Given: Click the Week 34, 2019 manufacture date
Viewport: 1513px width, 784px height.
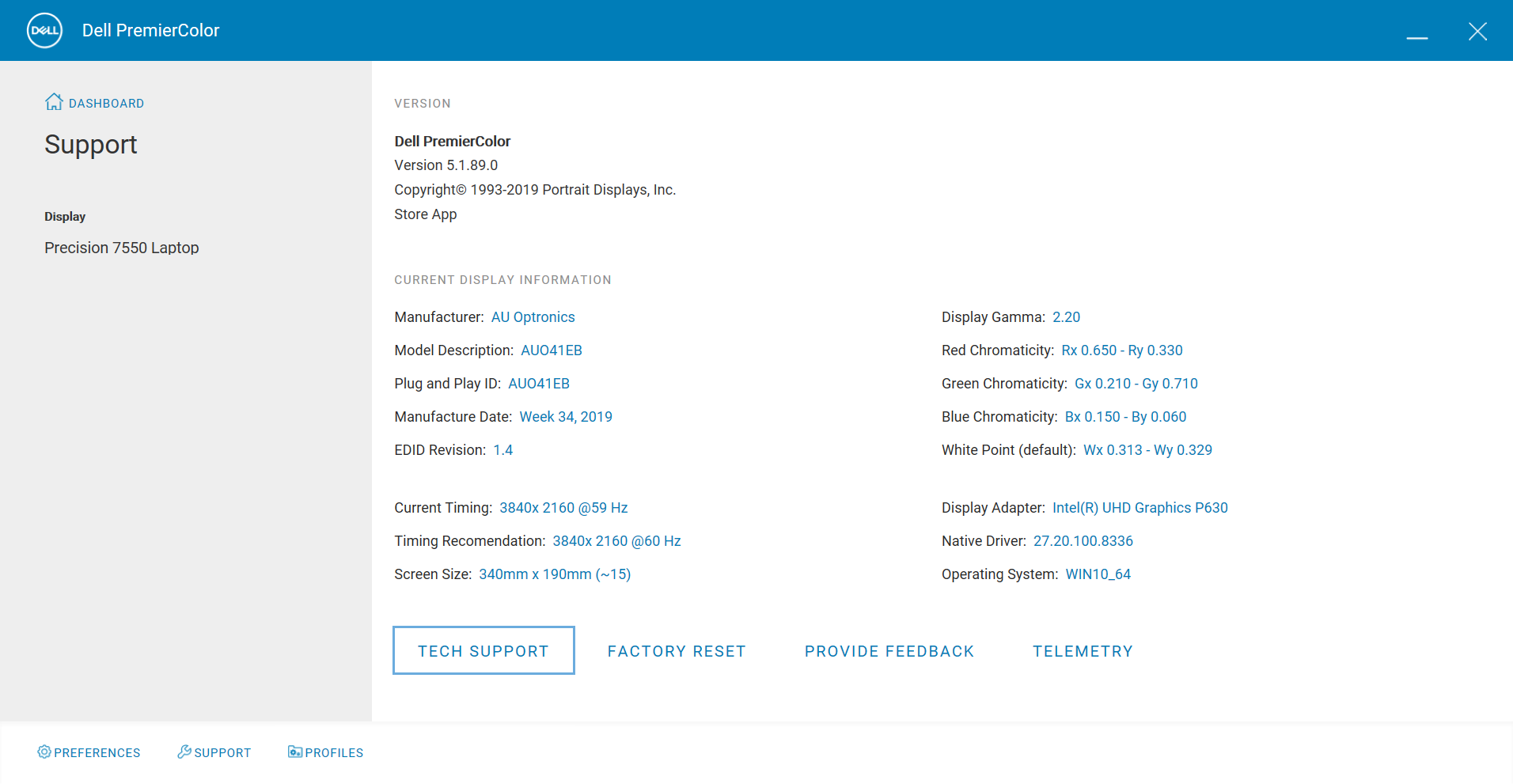Looking at the screenshot, I should coord(566,417).
